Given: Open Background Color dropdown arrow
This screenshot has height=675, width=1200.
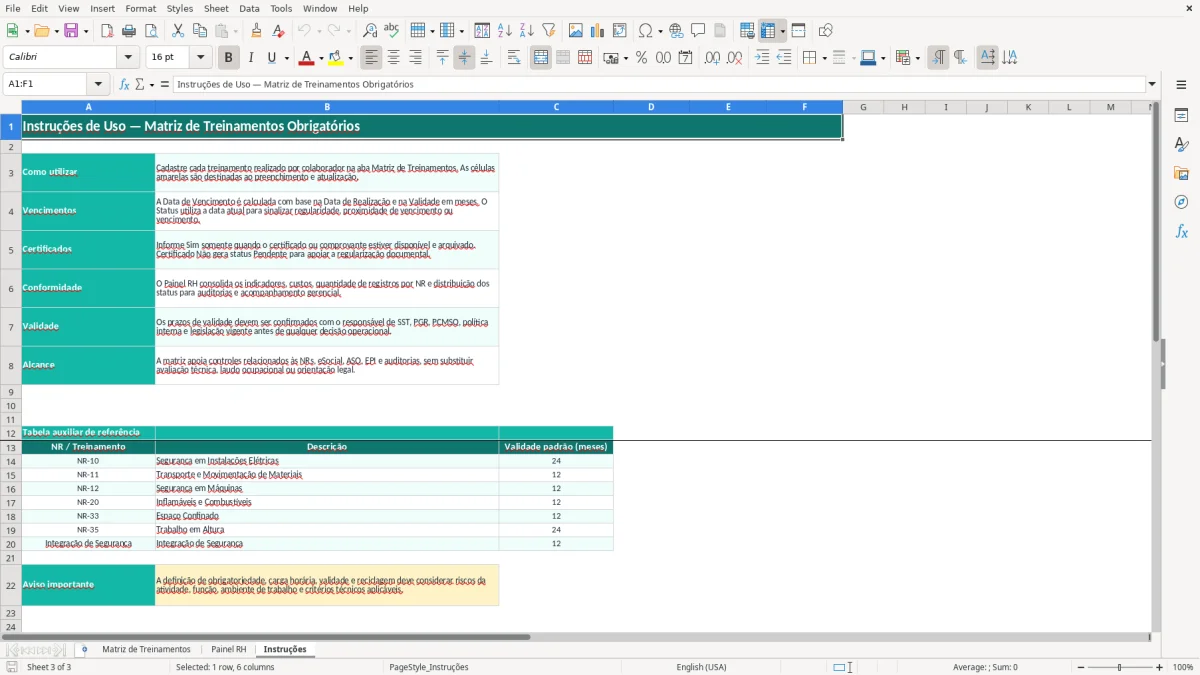Looking at the screenshot, I should click(350, 58).
